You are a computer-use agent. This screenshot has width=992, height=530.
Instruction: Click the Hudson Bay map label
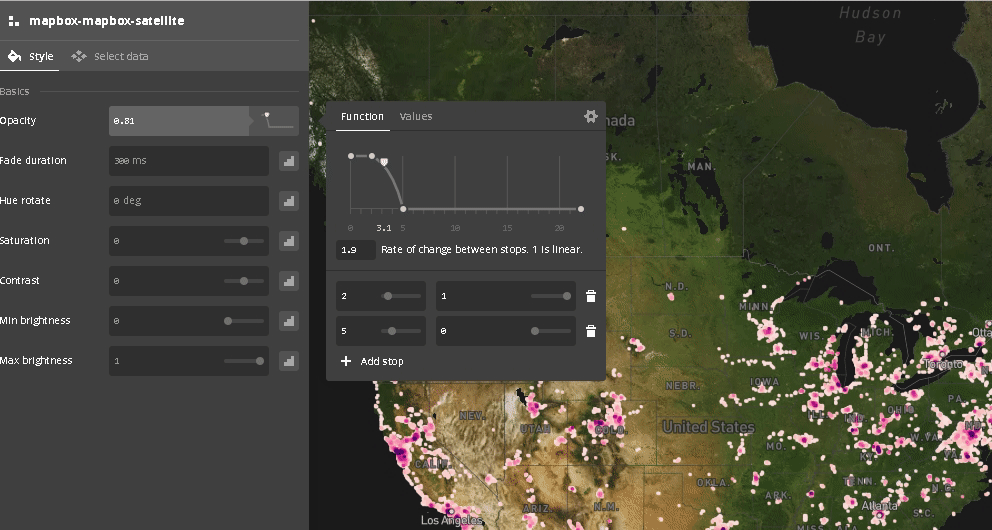[x=870, y=25]
